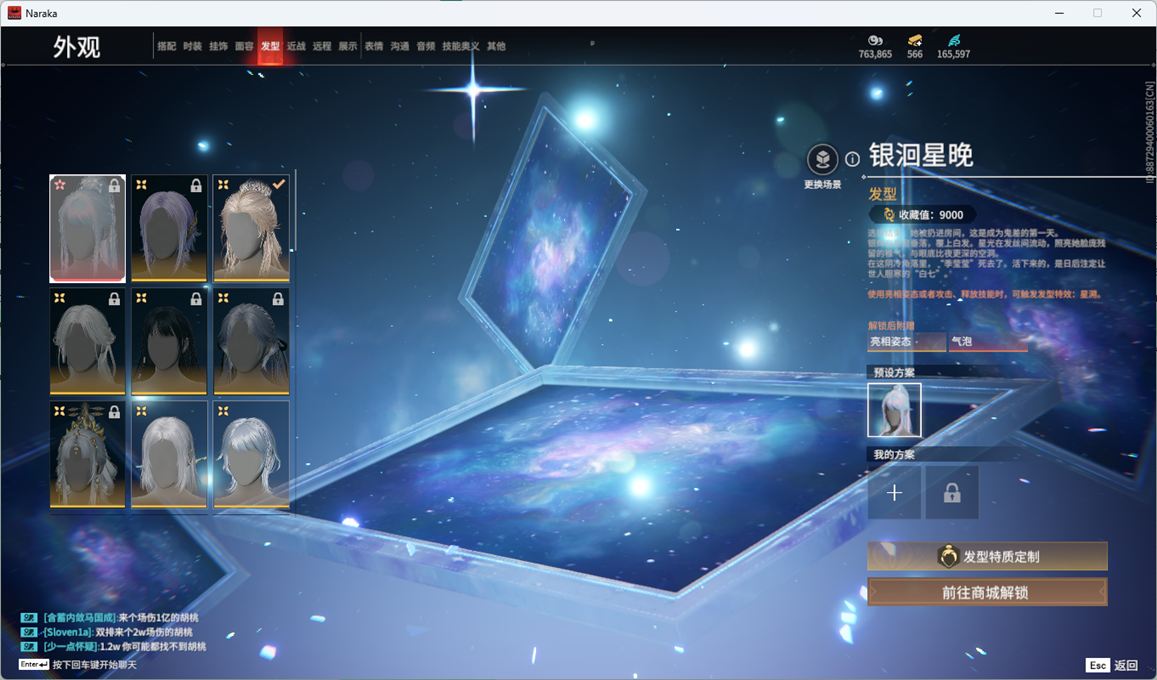Switch to the 面容 tab
1157x680 pixels.
tap(244, 46)
